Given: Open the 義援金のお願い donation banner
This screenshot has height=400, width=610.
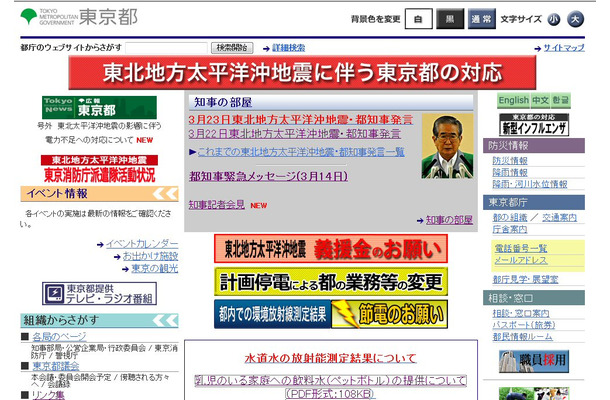Looking at the screenshot, I should (x=331, y=249).
